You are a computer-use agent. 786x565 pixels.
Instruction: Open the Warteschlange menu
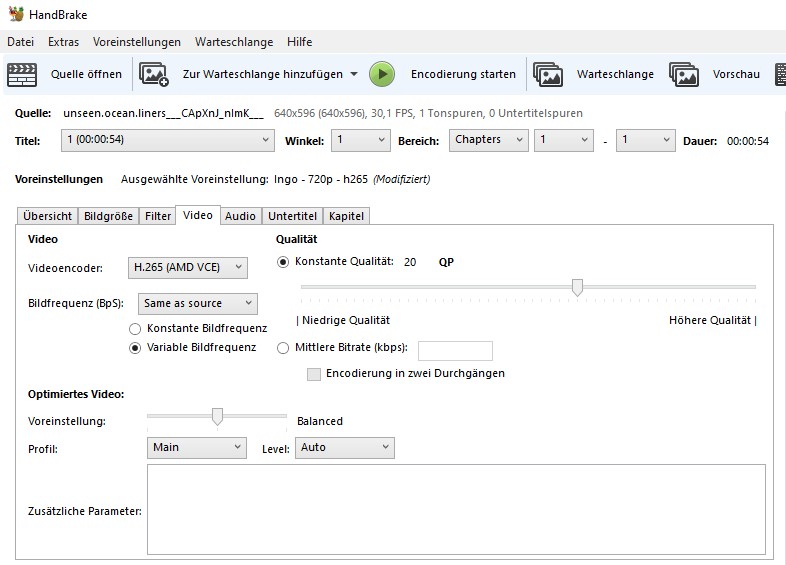234,42
